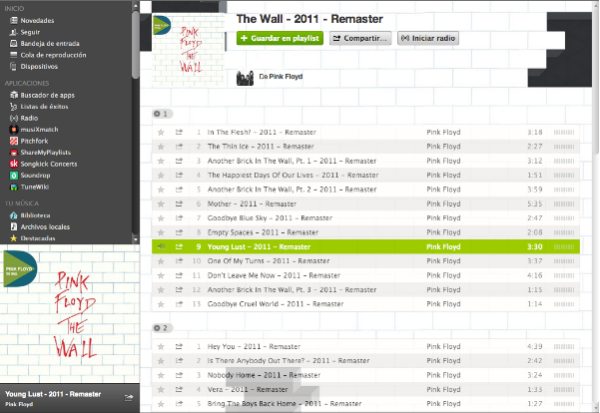The width and height of the screenshot is (600, 413).
Task: Share the now-playing song from bottom bar
Action: [x=129, y=398]
